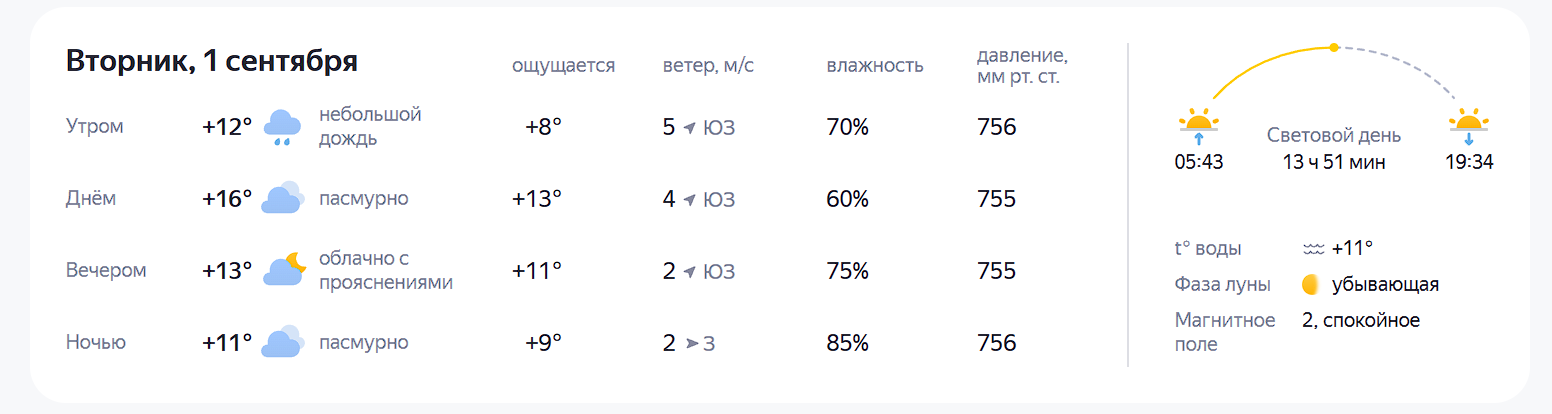Viewport: 1552px width, 414px height.
Task: Click the evening cloud with moon icon
Action: [x=283, y=270]
